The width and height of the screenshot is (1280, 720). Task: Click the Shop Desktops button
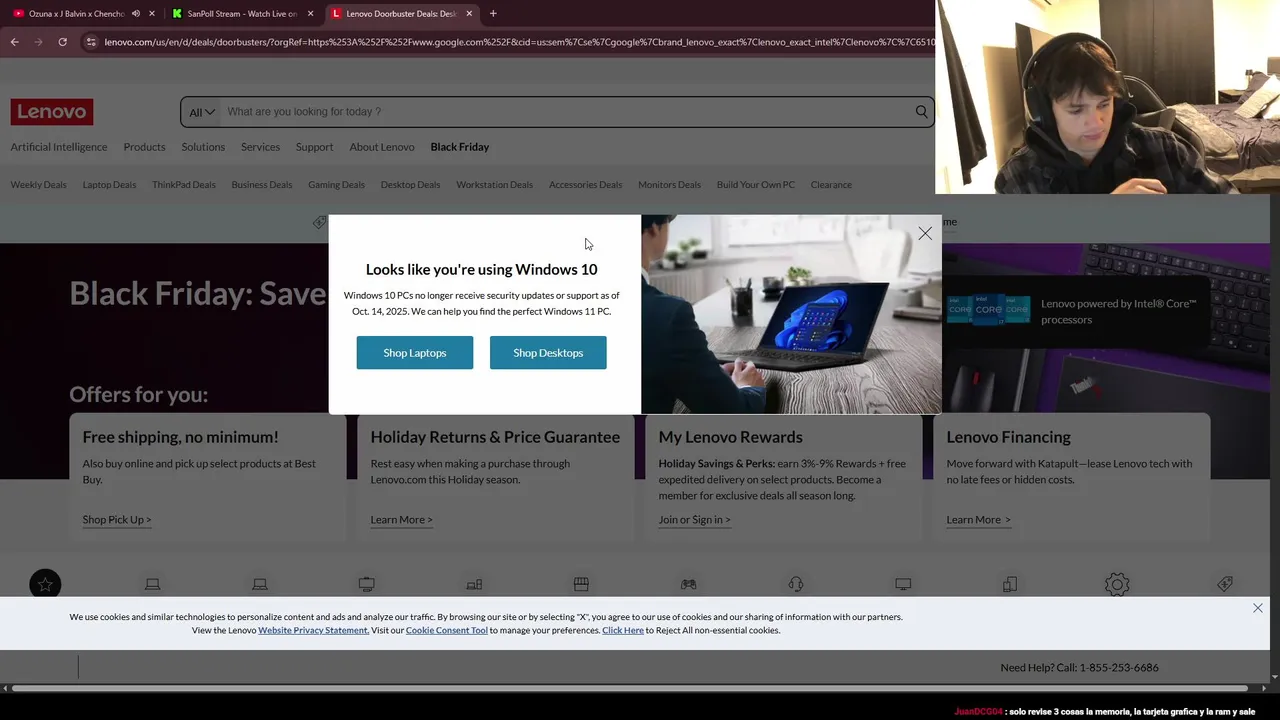coord(548,353)
